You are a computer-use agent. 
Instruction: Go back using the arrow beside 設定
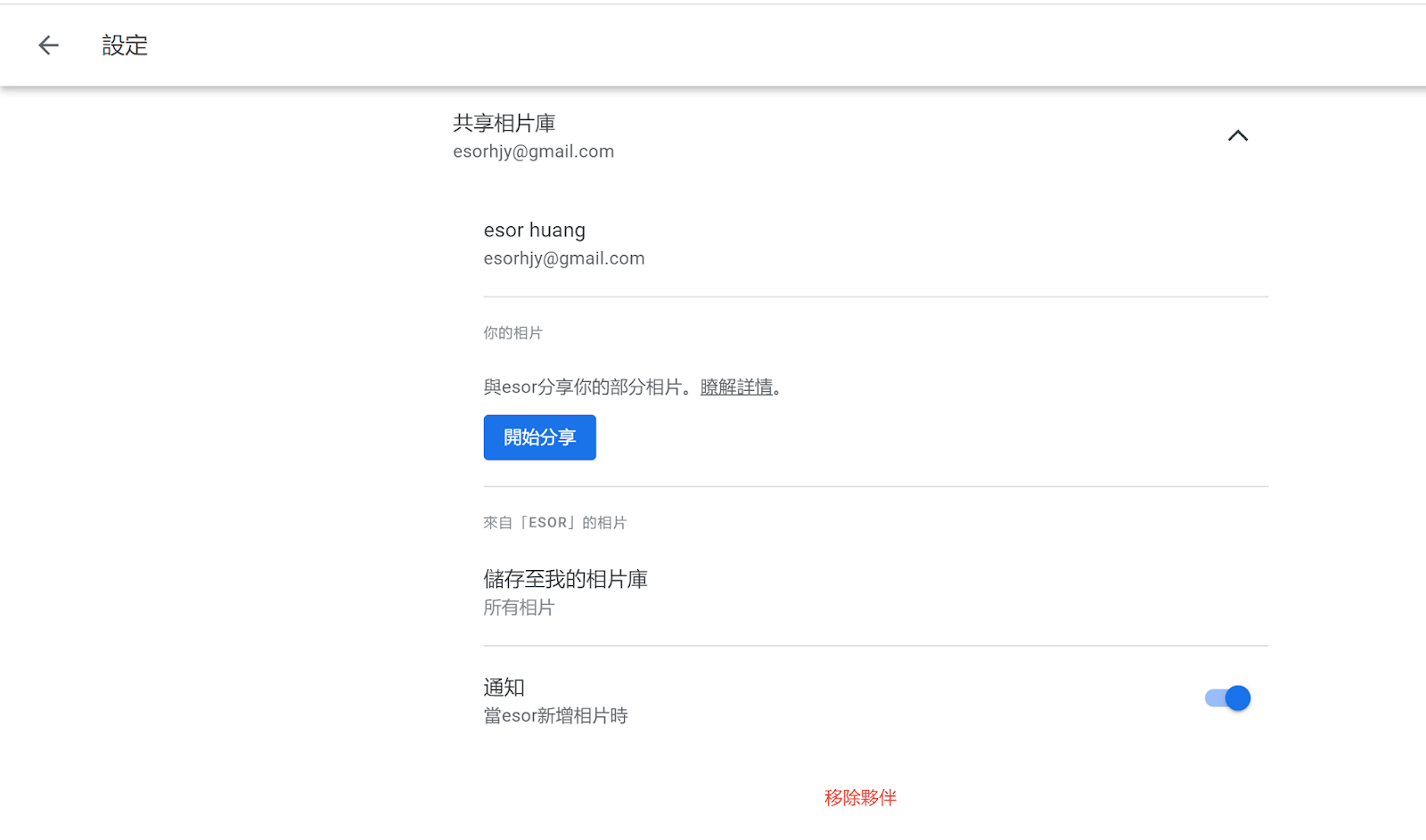pyautogui.click(x=48, y=45)
